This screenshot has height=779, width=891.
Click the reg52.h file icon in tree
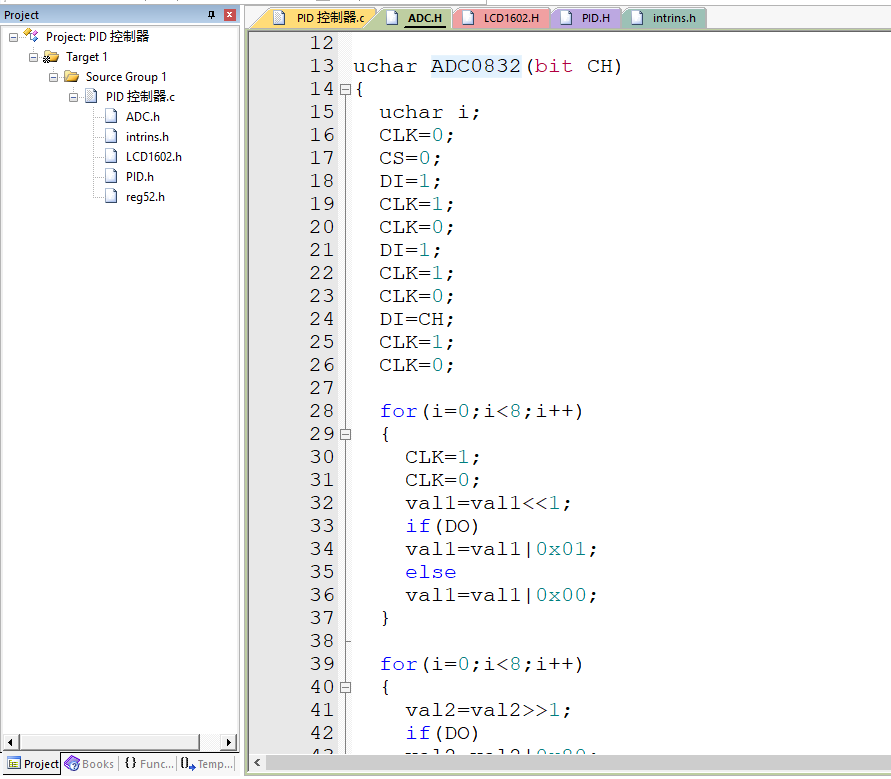(x=111, y=197)
